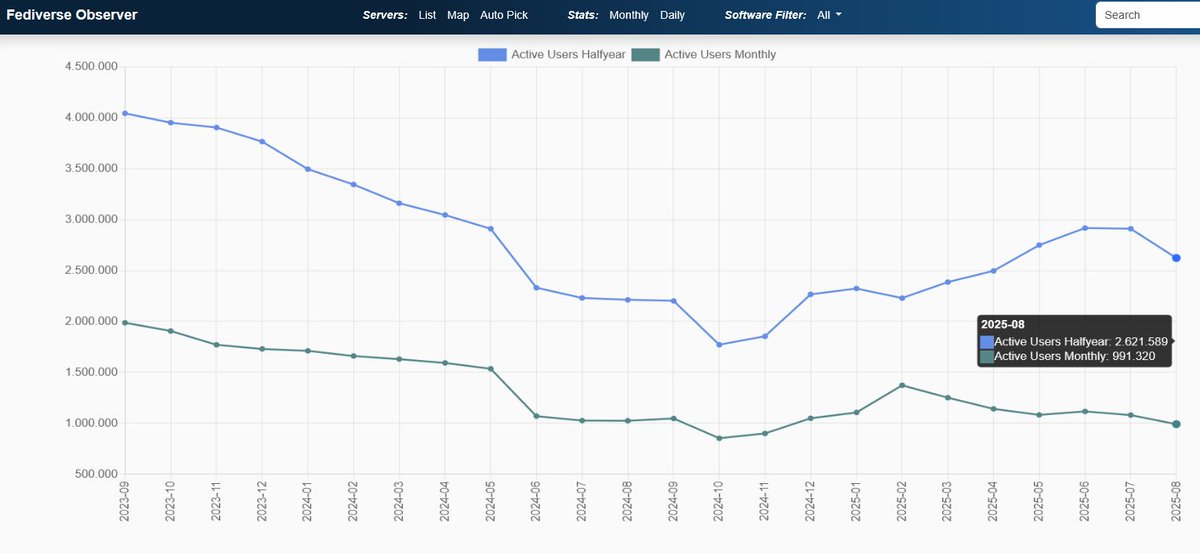Click the Stats: label in the navbar
This screenshot has width=1200, height=553.
582,15
